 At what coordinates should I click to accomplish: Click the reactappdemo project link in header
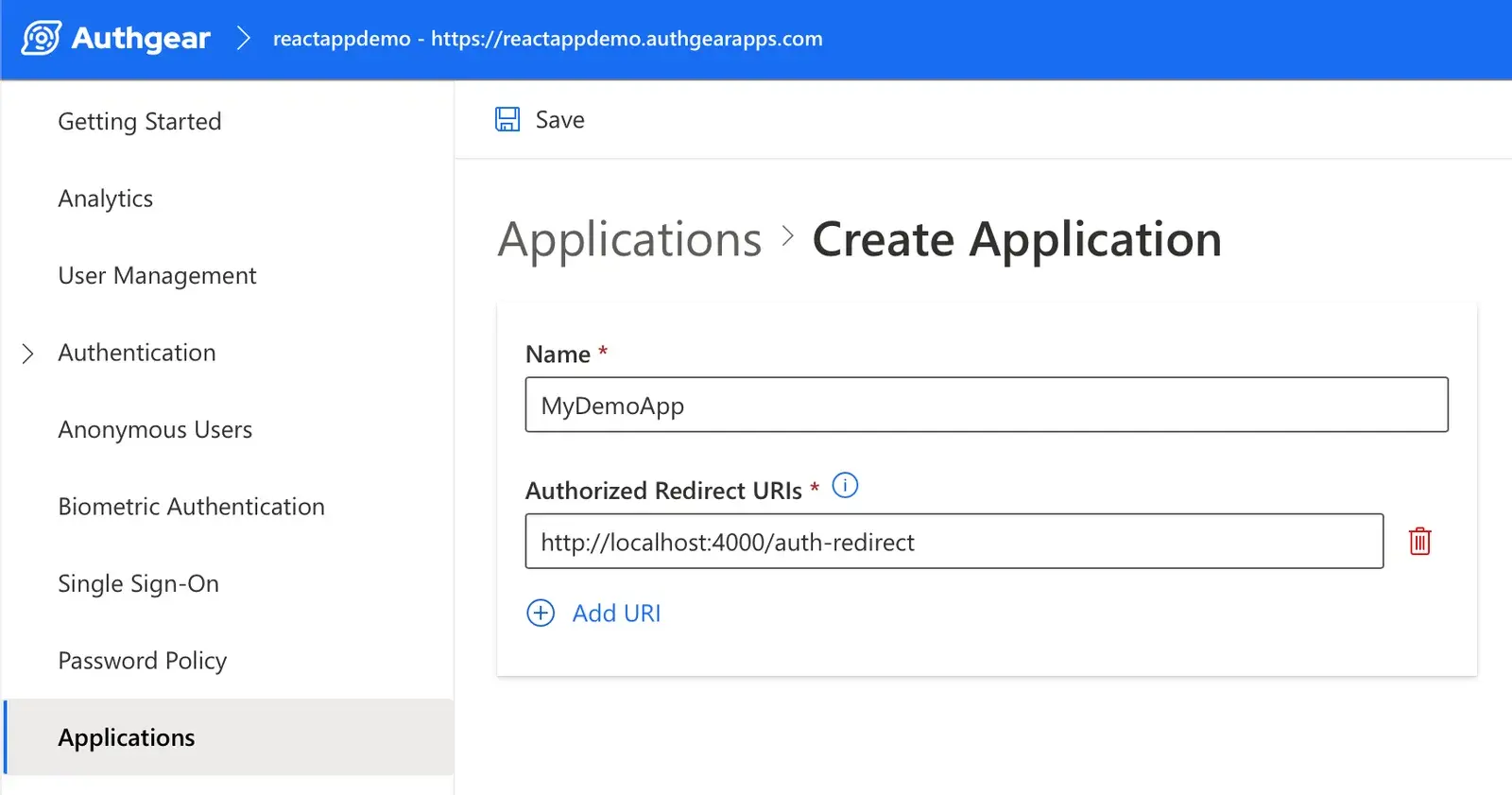point(548,39)
